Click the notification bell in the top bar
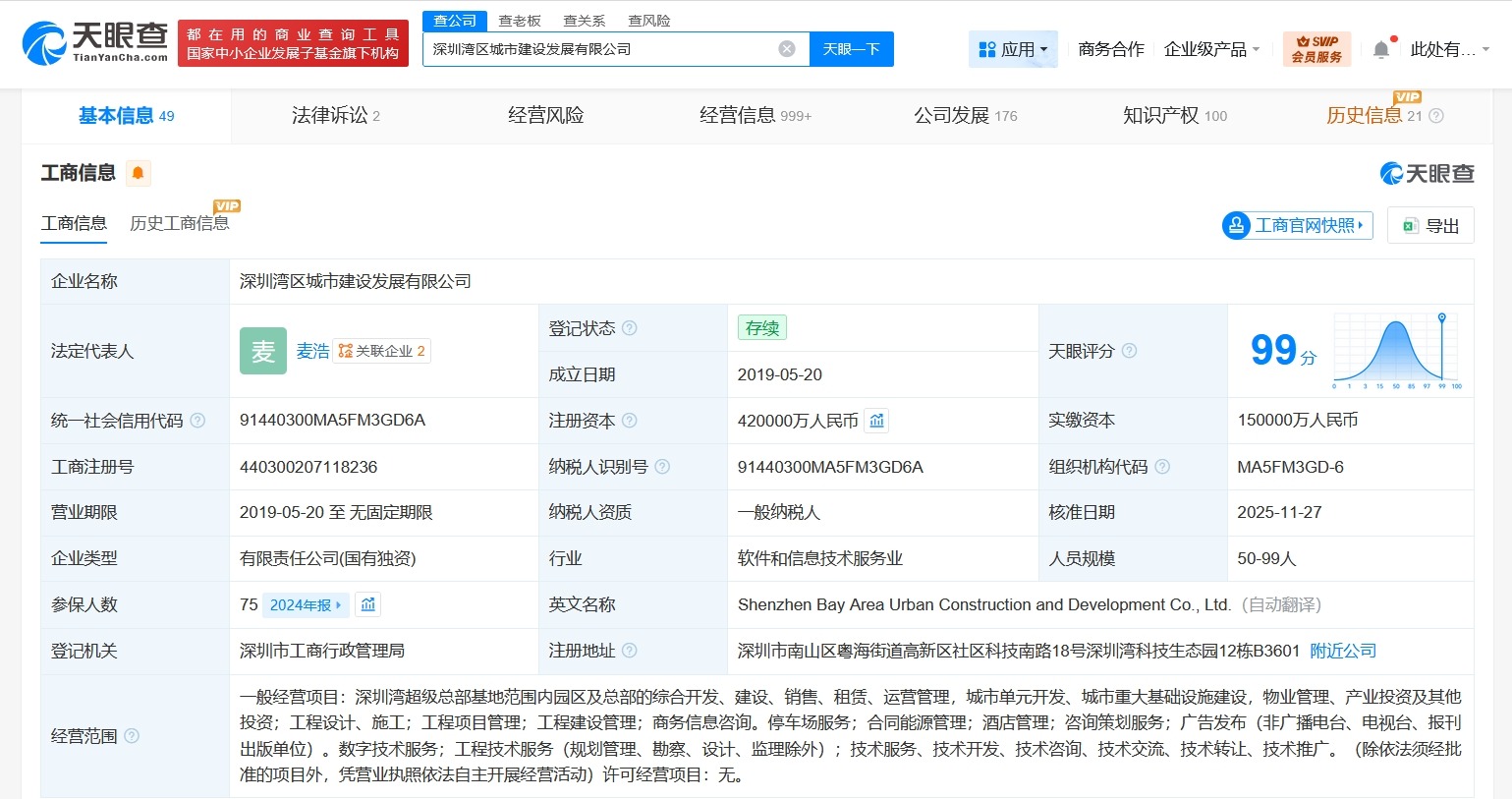The image size is (1512, 799). pos(1380,47)
